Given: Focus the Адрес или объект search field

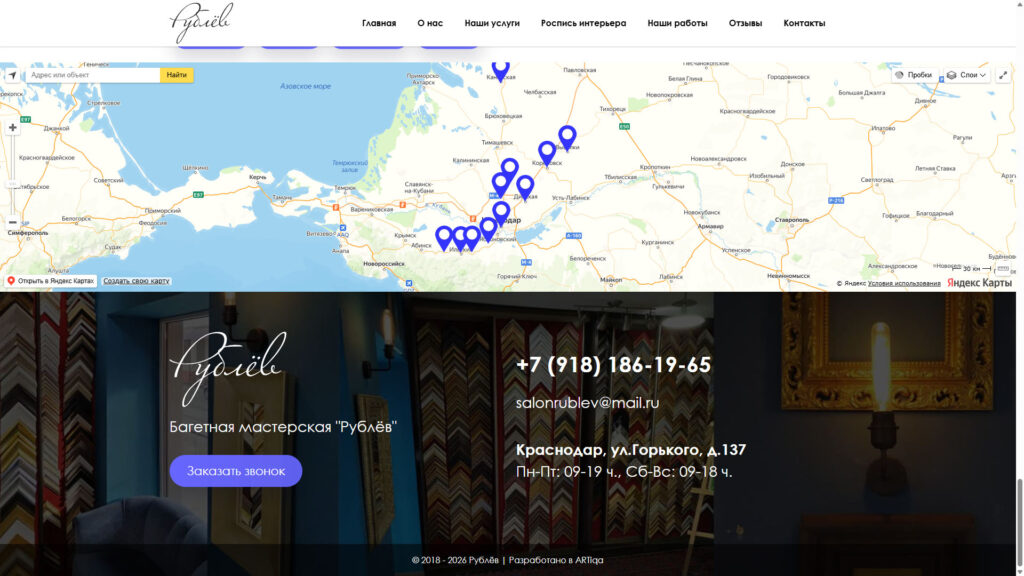Looking at the screenshot, I should pyautogui.click(x=92, y=75).
